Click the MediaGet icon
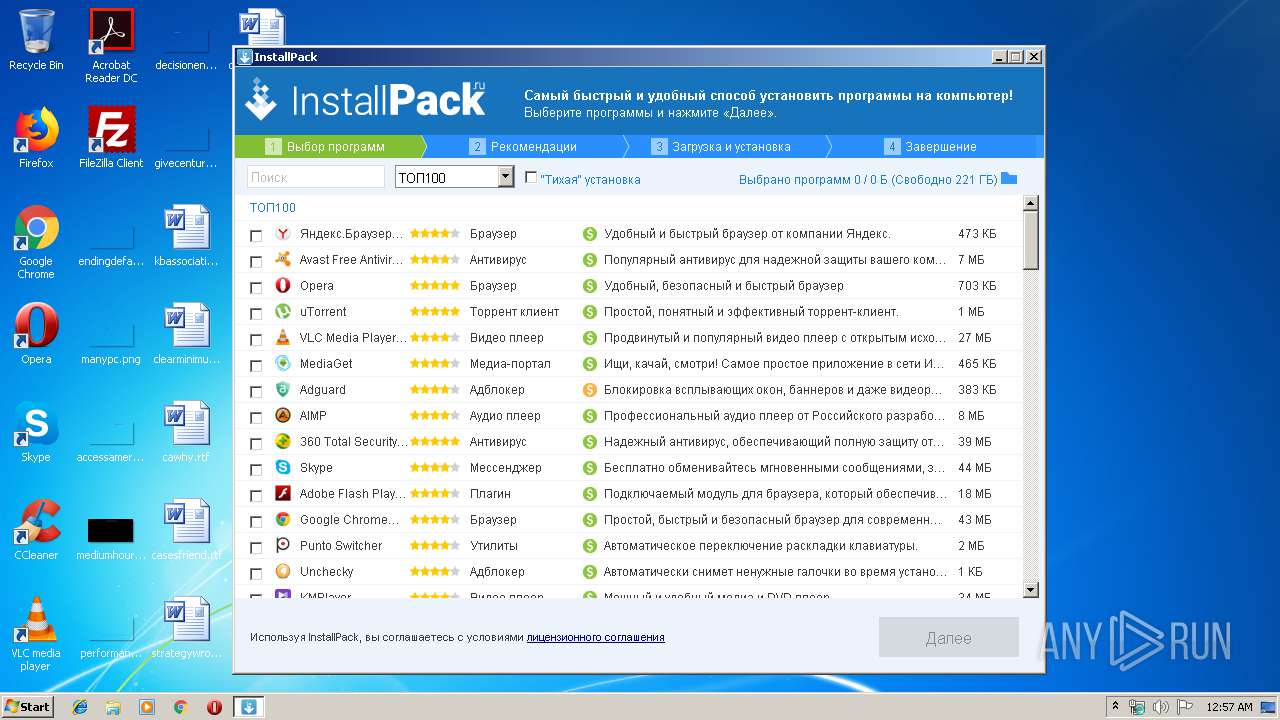This screenshot has height=720, width=1280. click(x=283, y=363)
